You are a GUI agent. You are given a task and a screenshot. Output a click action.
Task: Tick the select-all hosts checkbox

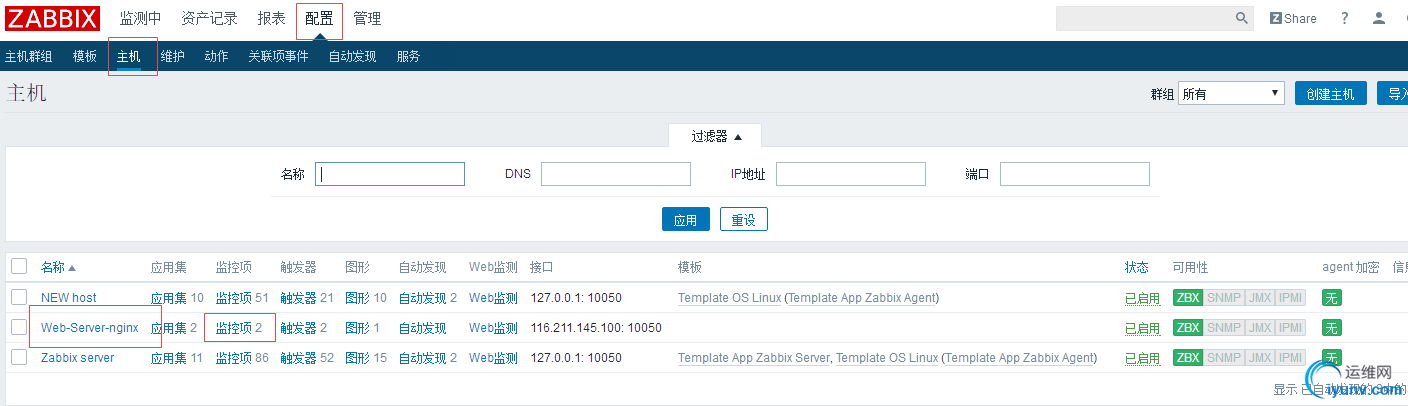[x=19, y=266]
